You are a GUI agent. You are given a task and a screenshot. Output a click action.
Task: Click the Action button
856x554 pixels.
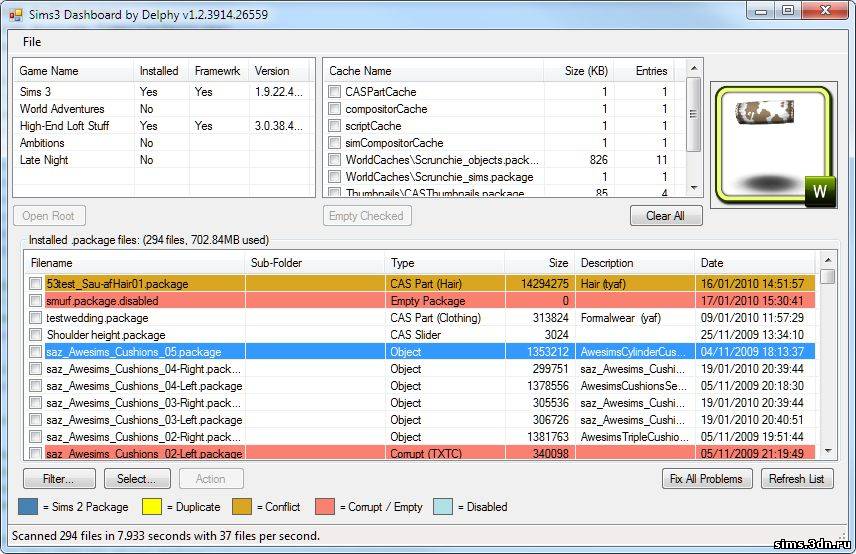(211, 479)
